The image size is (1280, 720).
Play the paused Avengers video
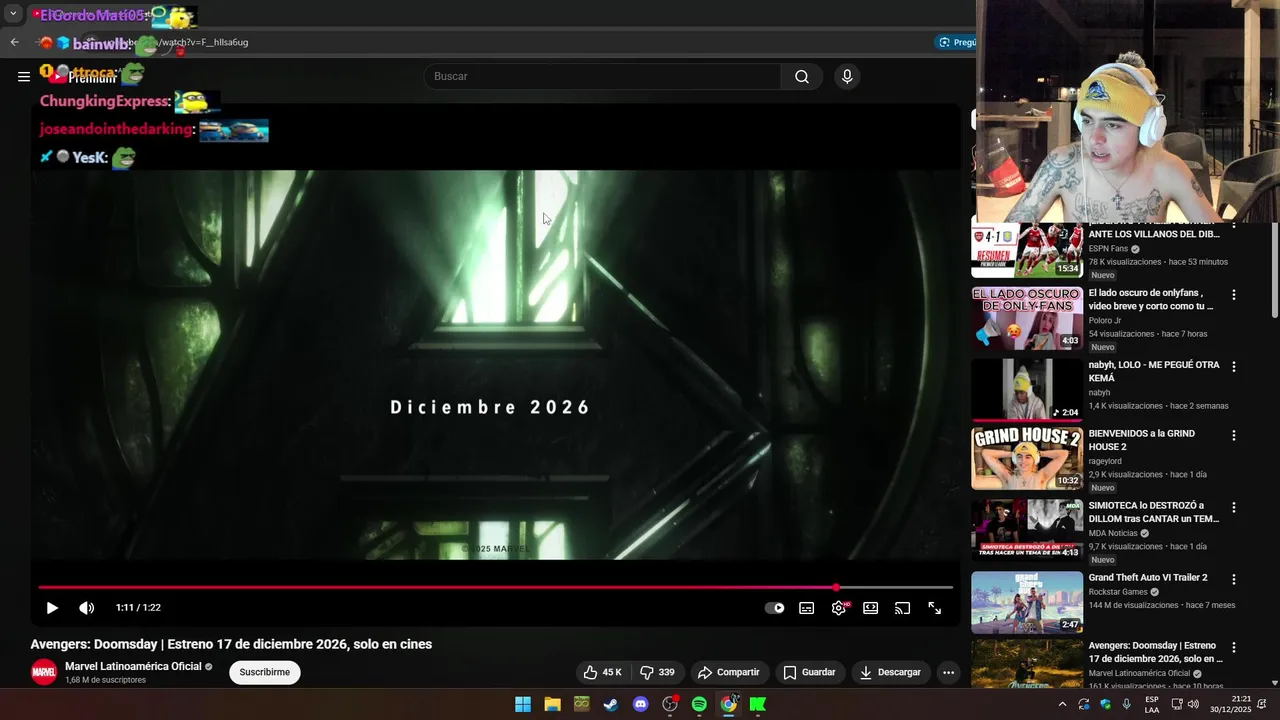point(52,608)
